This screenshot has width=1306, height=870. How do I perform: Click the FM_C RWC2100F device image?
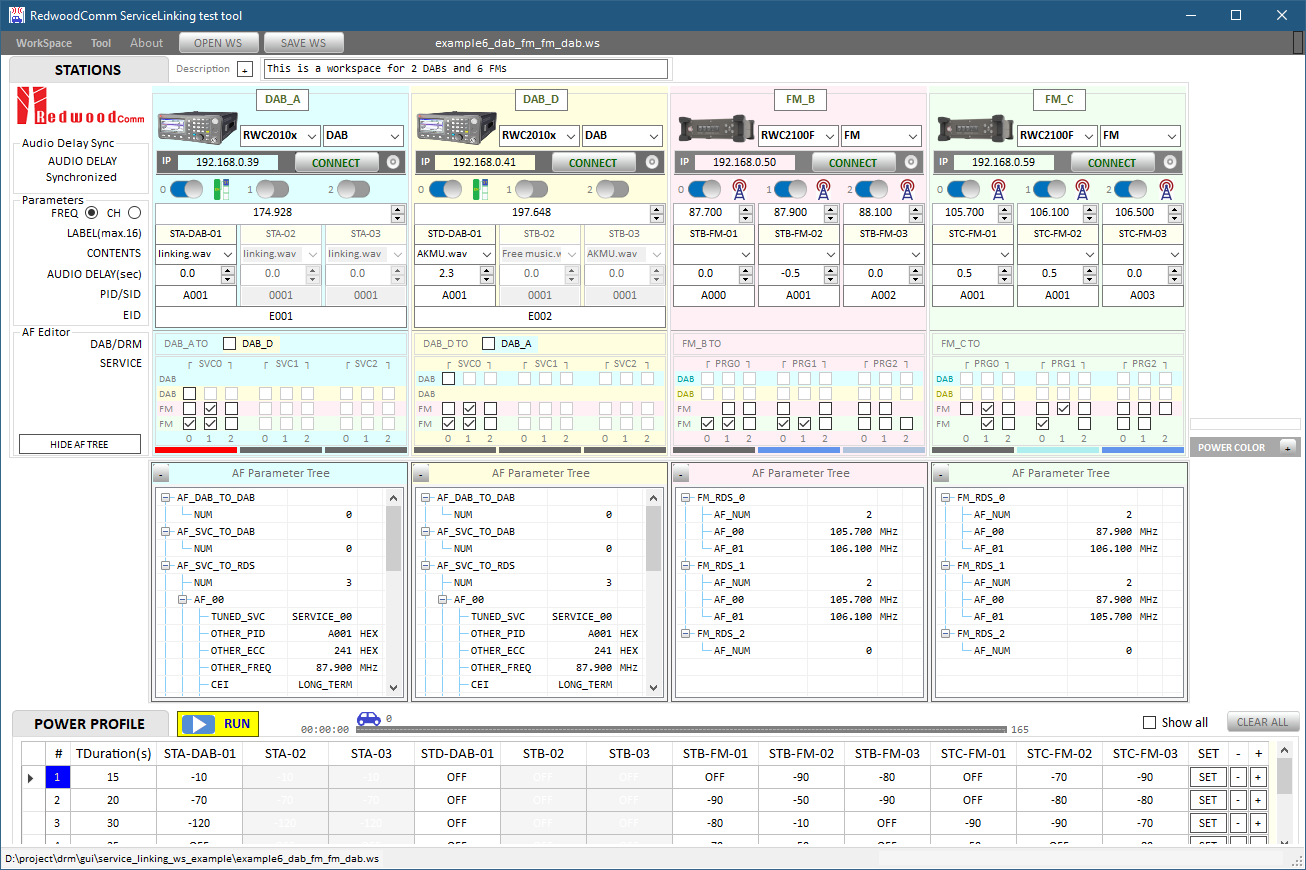point(976,129)
